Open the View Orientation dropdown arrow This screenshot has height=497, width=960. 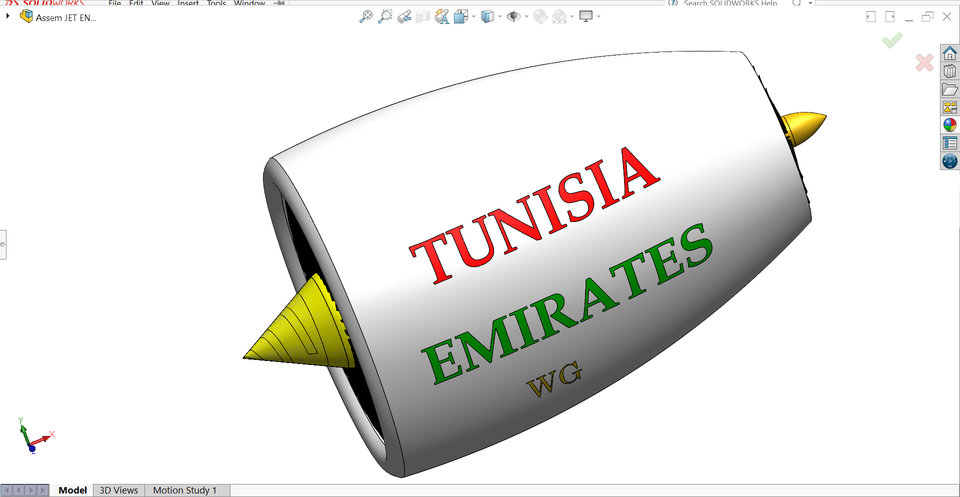(473, 17)
